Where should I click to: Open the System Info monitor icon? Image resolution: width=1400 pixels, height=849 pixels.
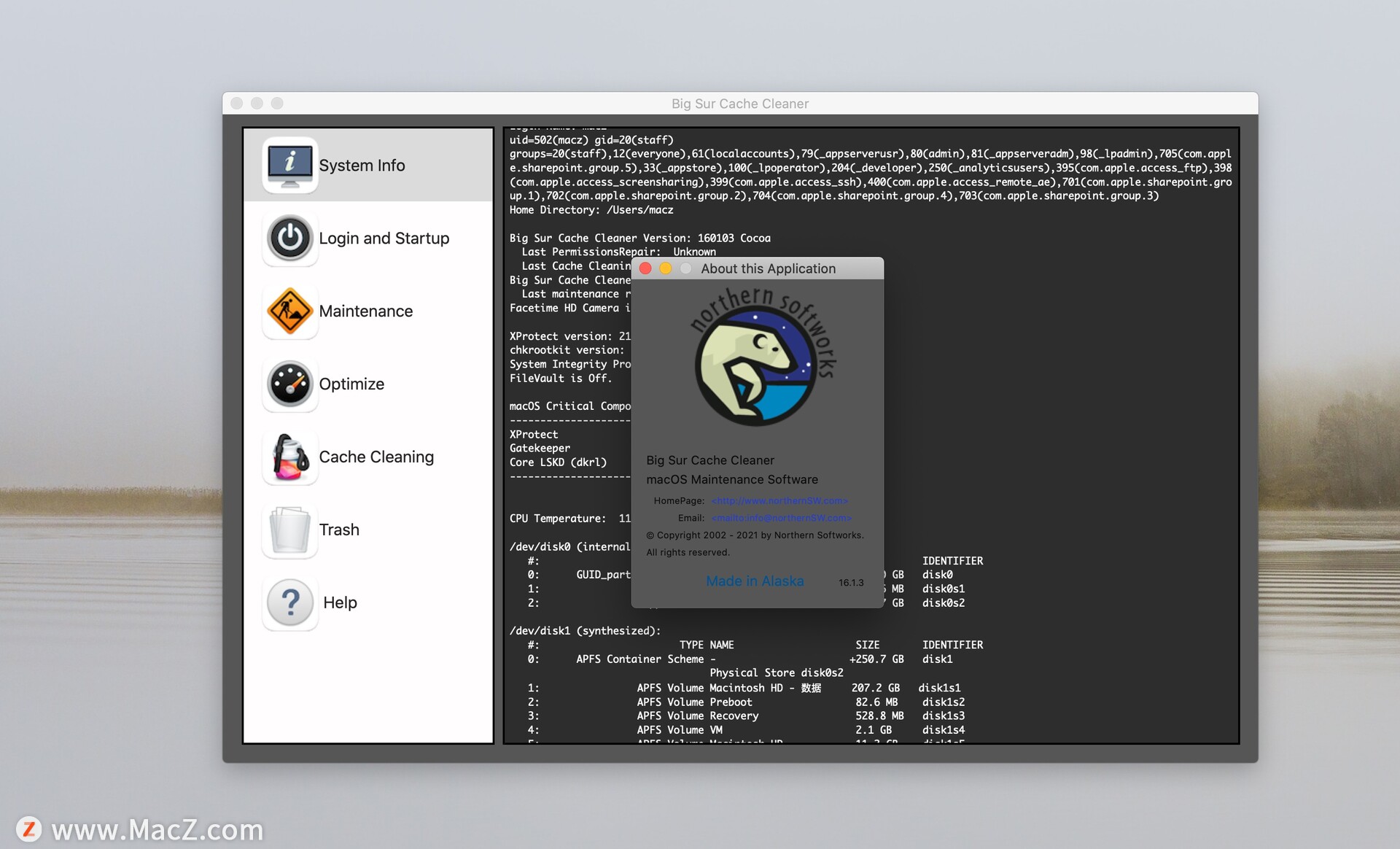pos(289,165)
